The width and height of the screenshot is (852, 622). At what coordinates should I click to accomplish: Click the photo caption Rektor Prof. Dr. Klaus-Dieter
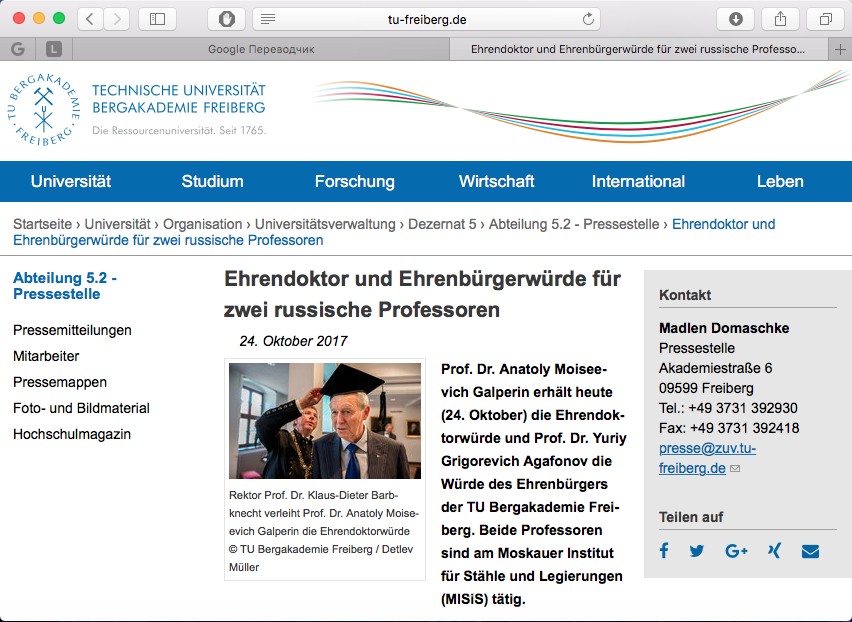(x=324, y=531)
